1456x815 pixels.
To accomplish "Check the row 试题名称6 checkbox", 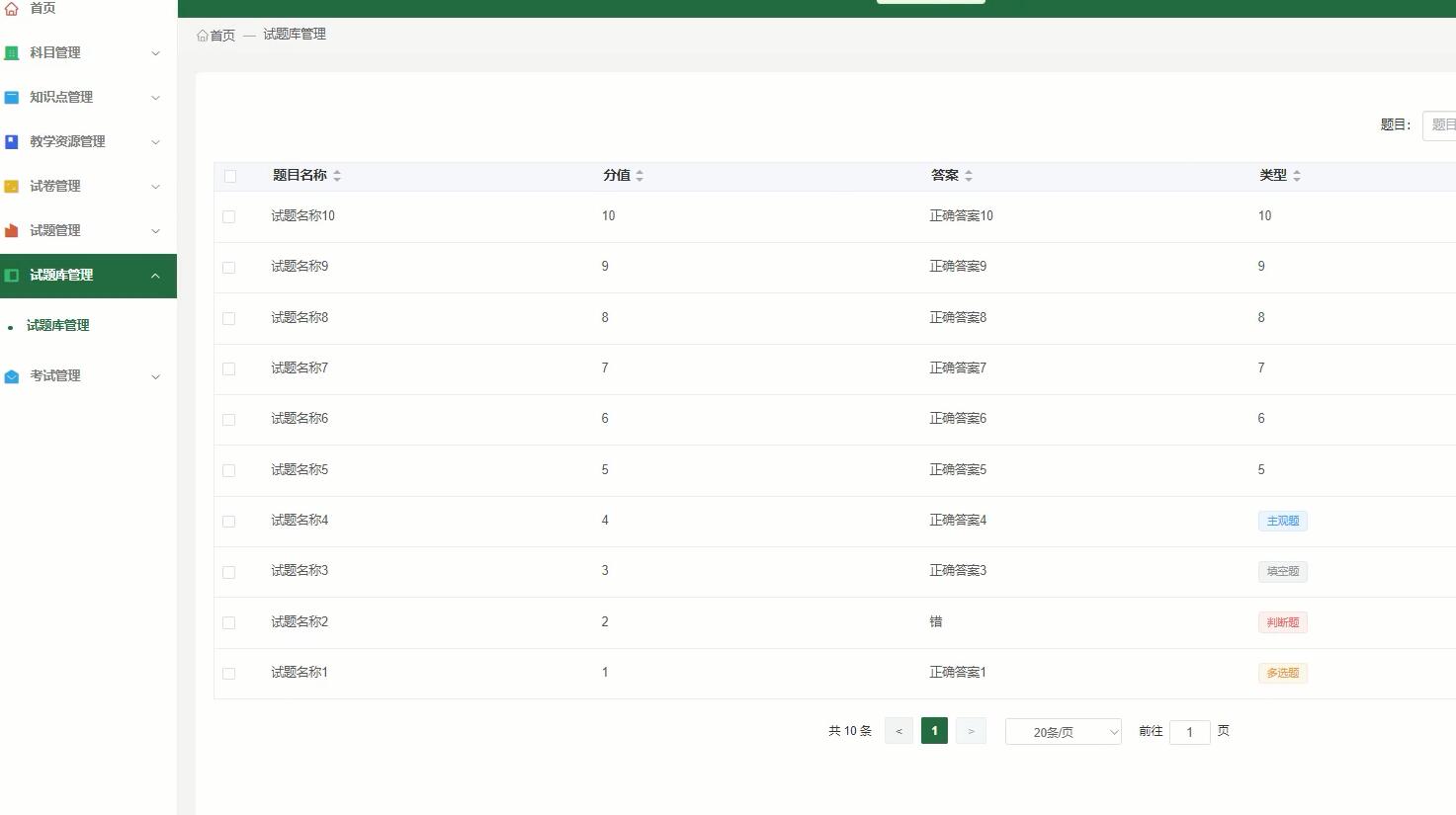I will click(x=229, y=420).
